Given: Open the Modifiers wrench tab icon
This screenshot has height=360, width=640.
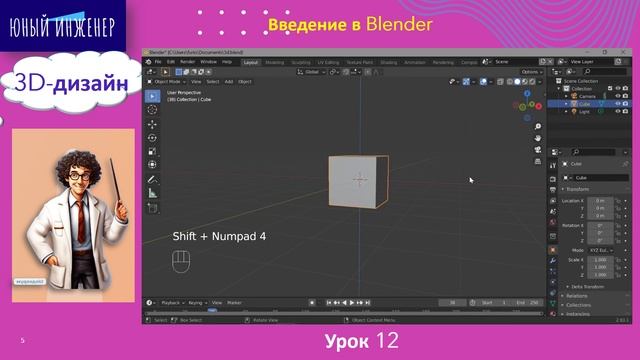Looking at the screenshot, I should click(x=553, y=260).
